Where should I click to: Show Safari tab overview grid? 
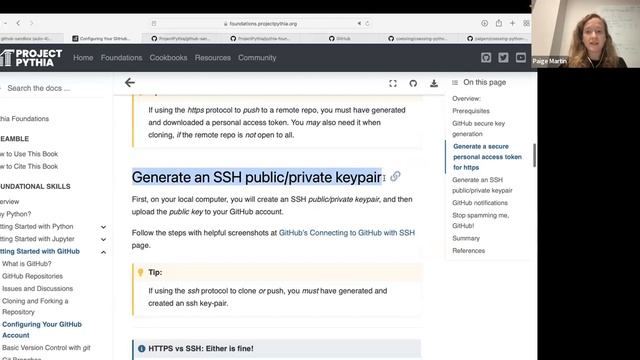(x=526, y=23)
